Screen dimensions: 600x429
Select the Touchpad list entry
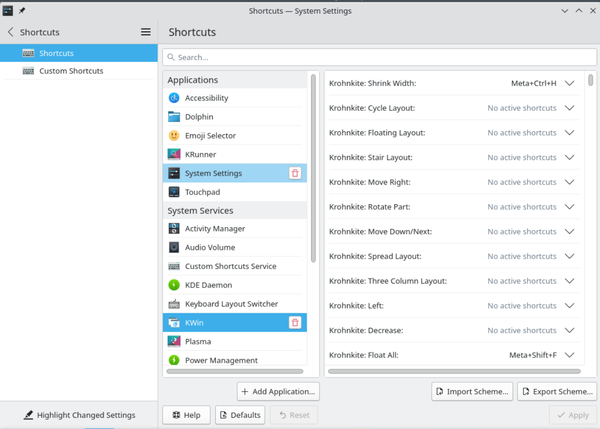[x=235, y=192]
